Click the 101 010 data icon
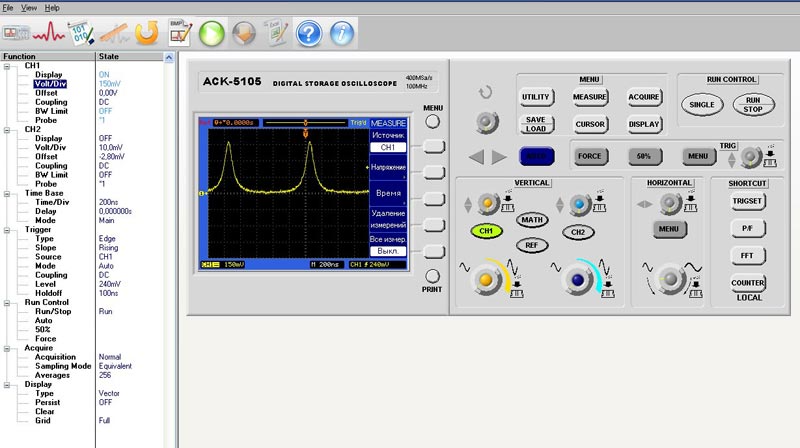Screen dimensions: 800x448 point(81,34)
